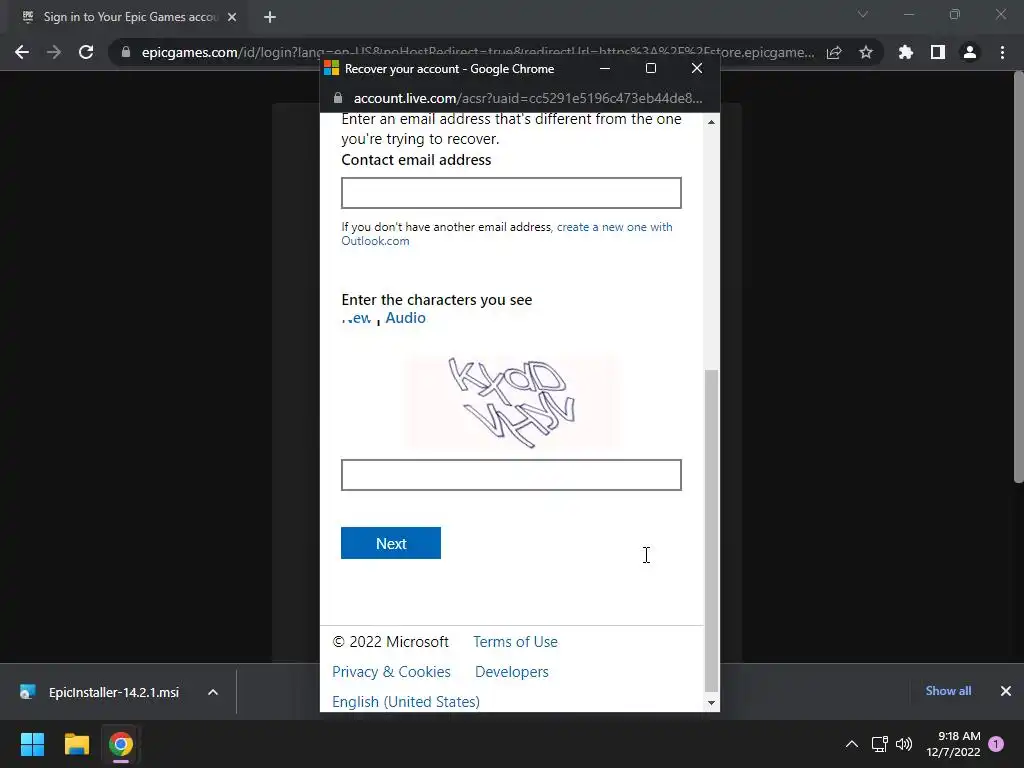Open the clock showing 9:18 AM
This screenshot has height=768, width=1024.
tap(953, 744)
